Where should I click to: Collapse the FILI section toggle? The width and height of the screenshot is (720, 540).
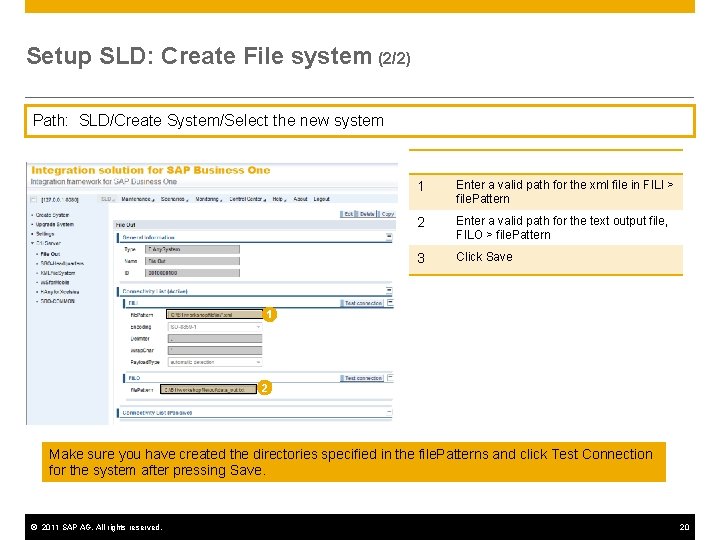pyautogui.click(x=390, y=303)
